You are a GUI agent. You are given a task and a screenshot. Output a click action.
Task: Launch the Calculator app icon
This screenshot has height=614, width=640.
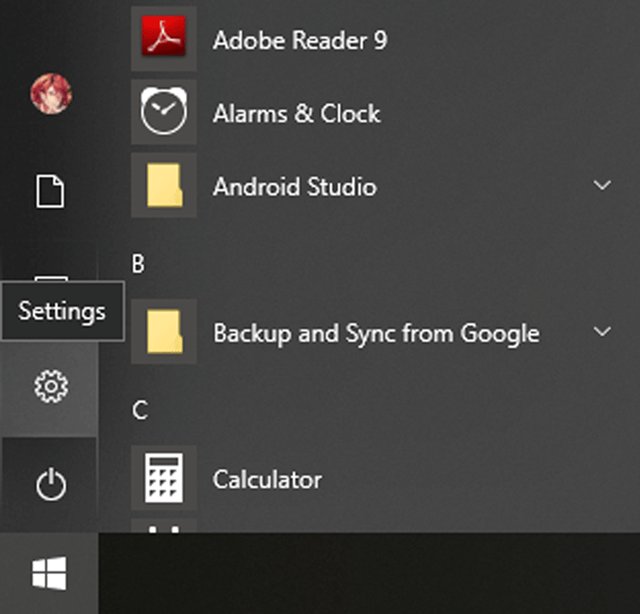164,478
